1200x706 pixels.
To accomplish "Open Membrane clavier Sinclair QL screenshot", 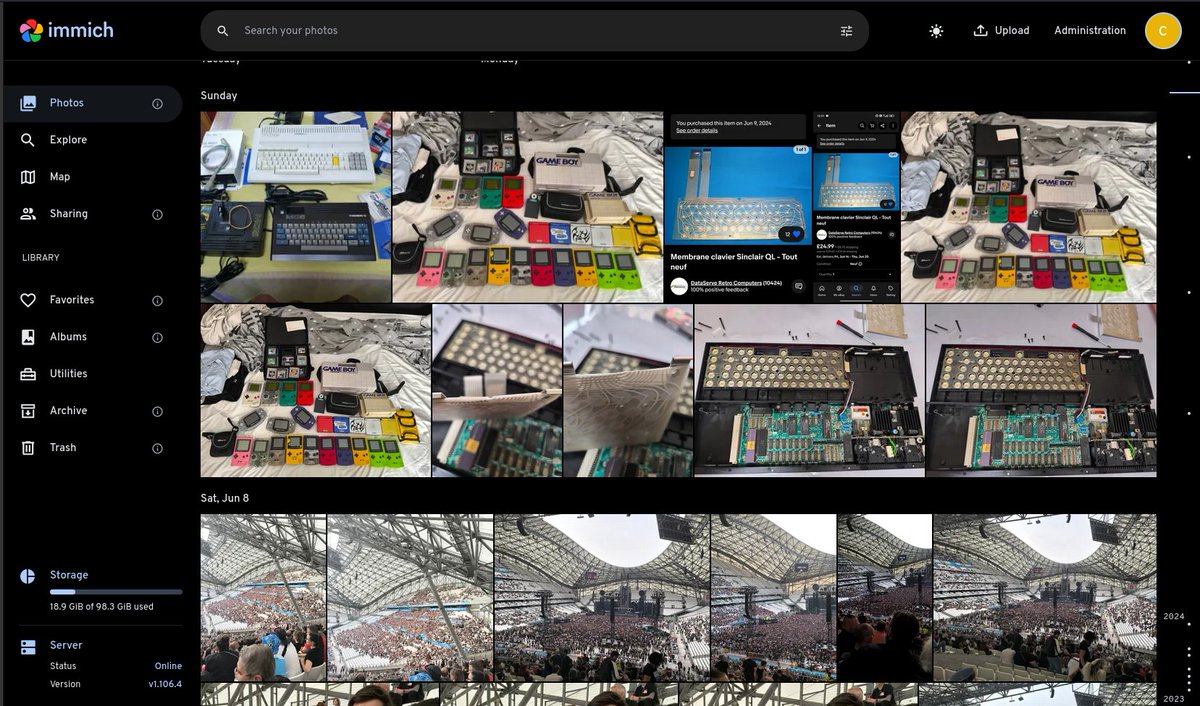I will (738, 207).
